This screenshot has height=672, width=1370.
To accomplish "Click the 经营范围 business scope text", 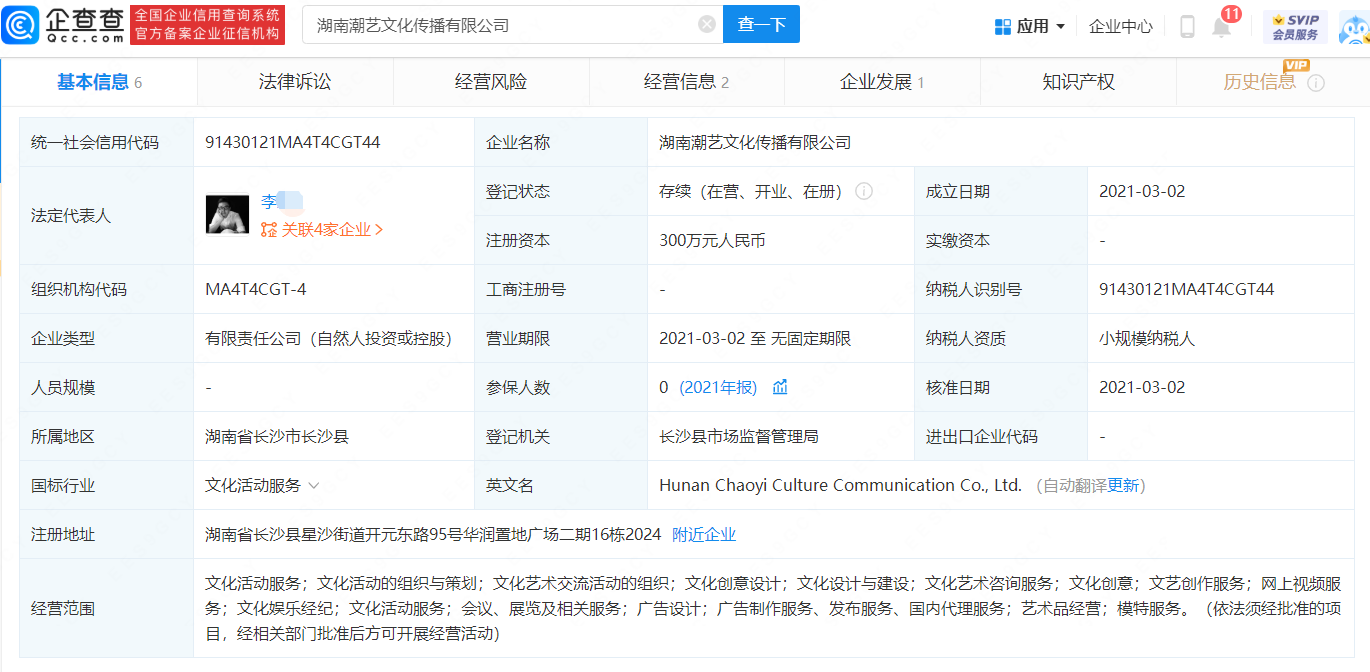I will click(x=773, y=608).
